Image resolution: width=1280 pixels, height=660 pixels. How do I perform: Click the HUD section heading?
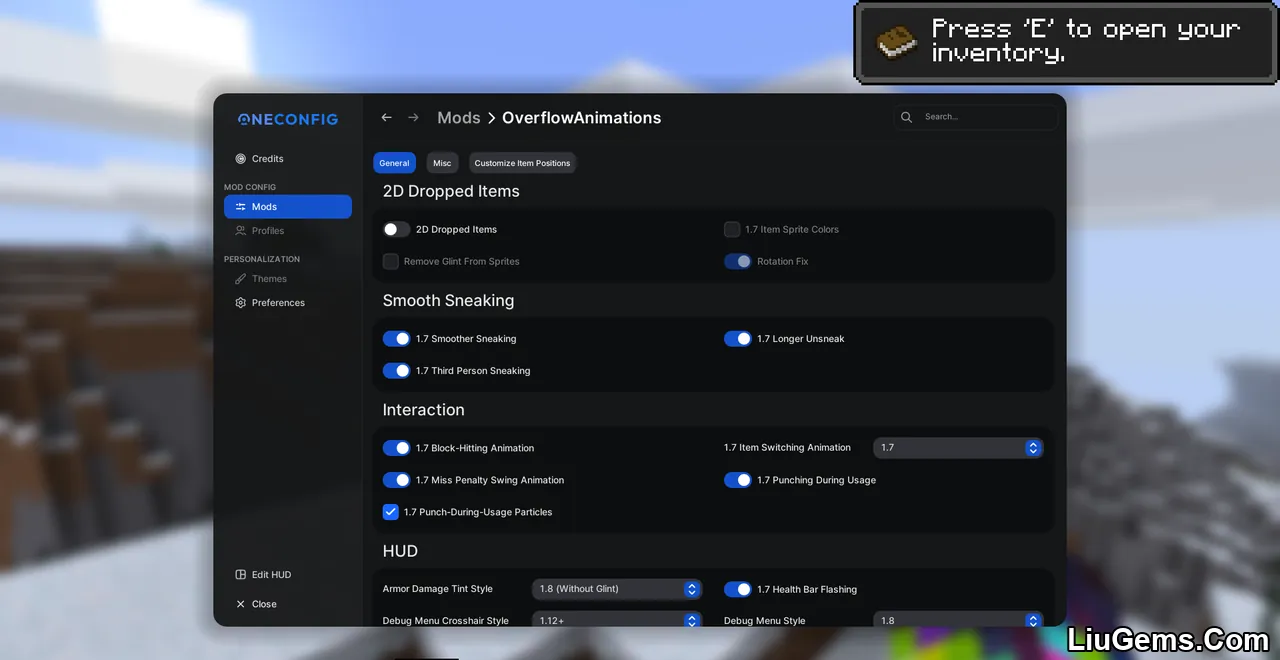click(400, 551)
